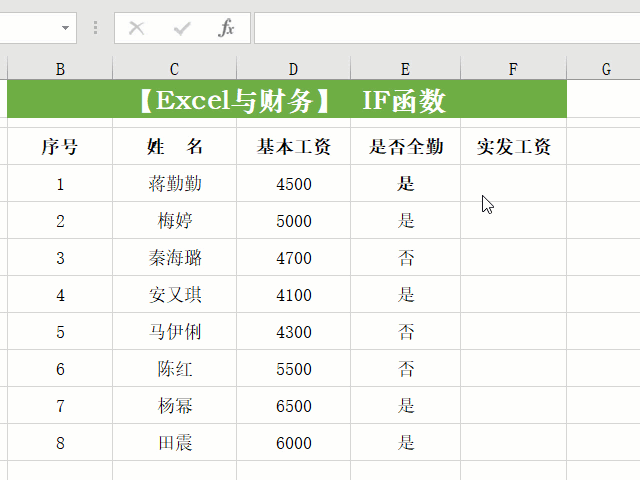Click the 是否全勤 header cell
This screenshot has width=640, height=480.
(405, 147)
